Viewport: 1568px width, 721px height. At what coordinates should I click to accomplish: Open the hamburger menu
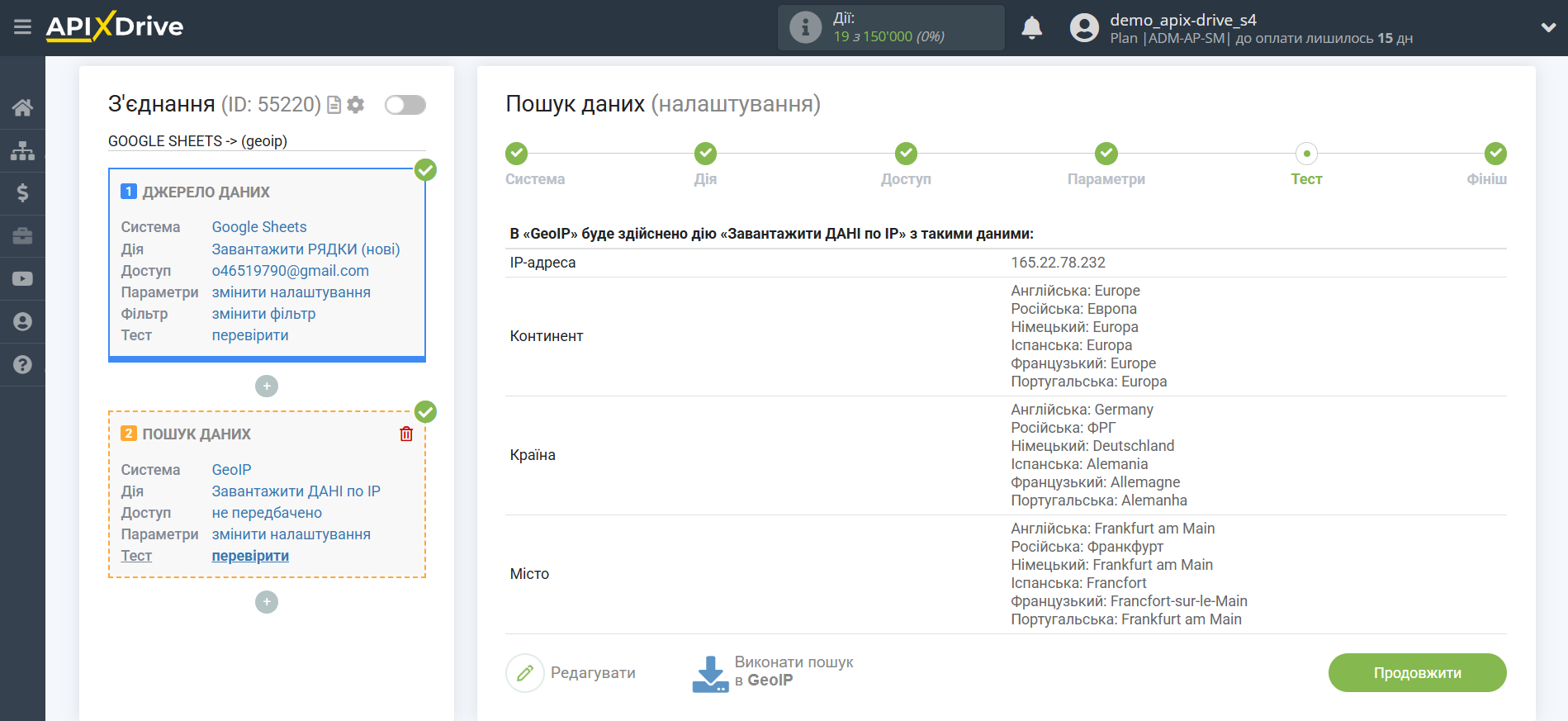[x=22, y=27]
